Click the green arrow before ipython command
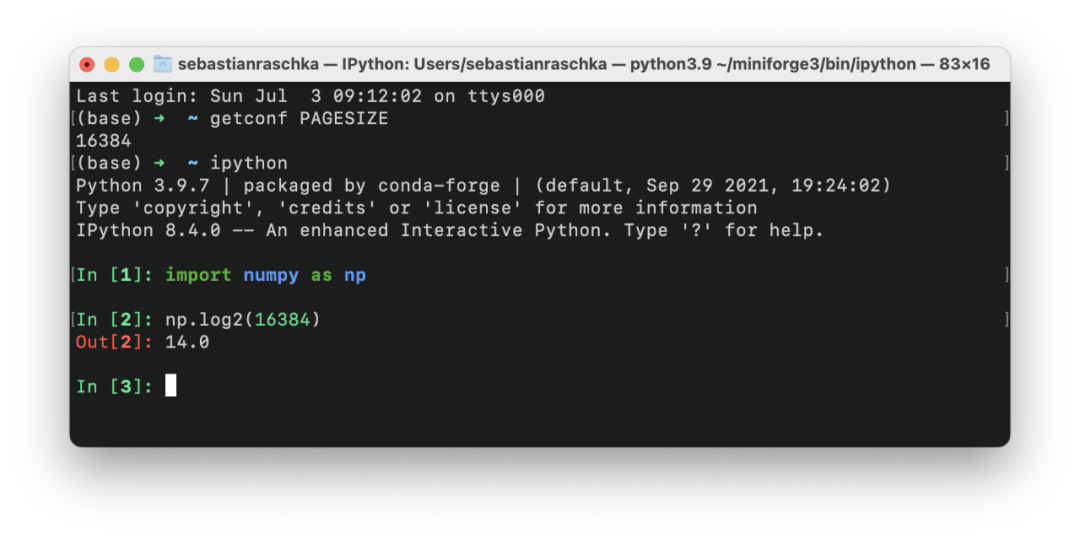 pos(159,163)
